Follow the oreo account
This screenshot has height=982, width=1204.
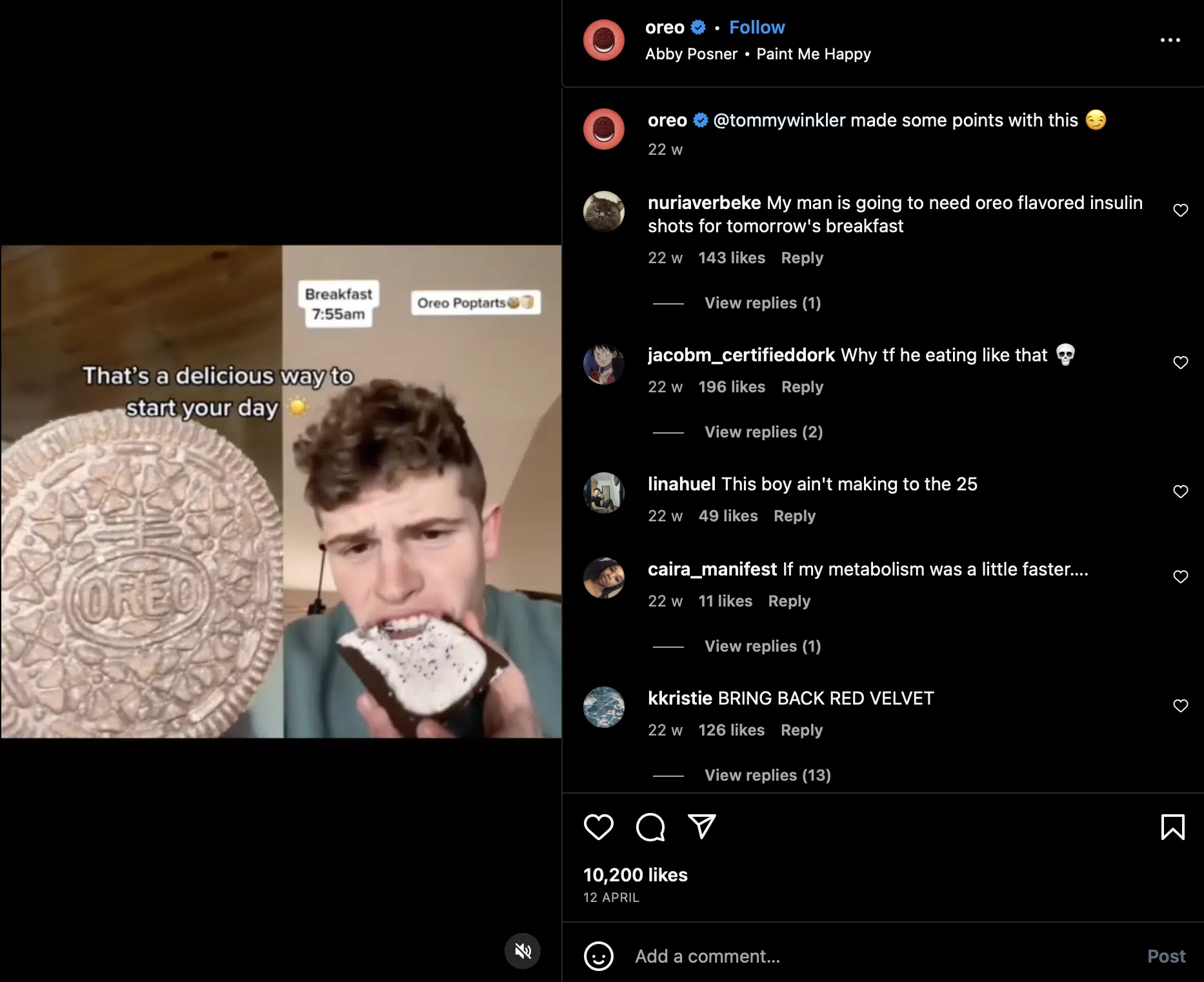[x=757, y=27]
